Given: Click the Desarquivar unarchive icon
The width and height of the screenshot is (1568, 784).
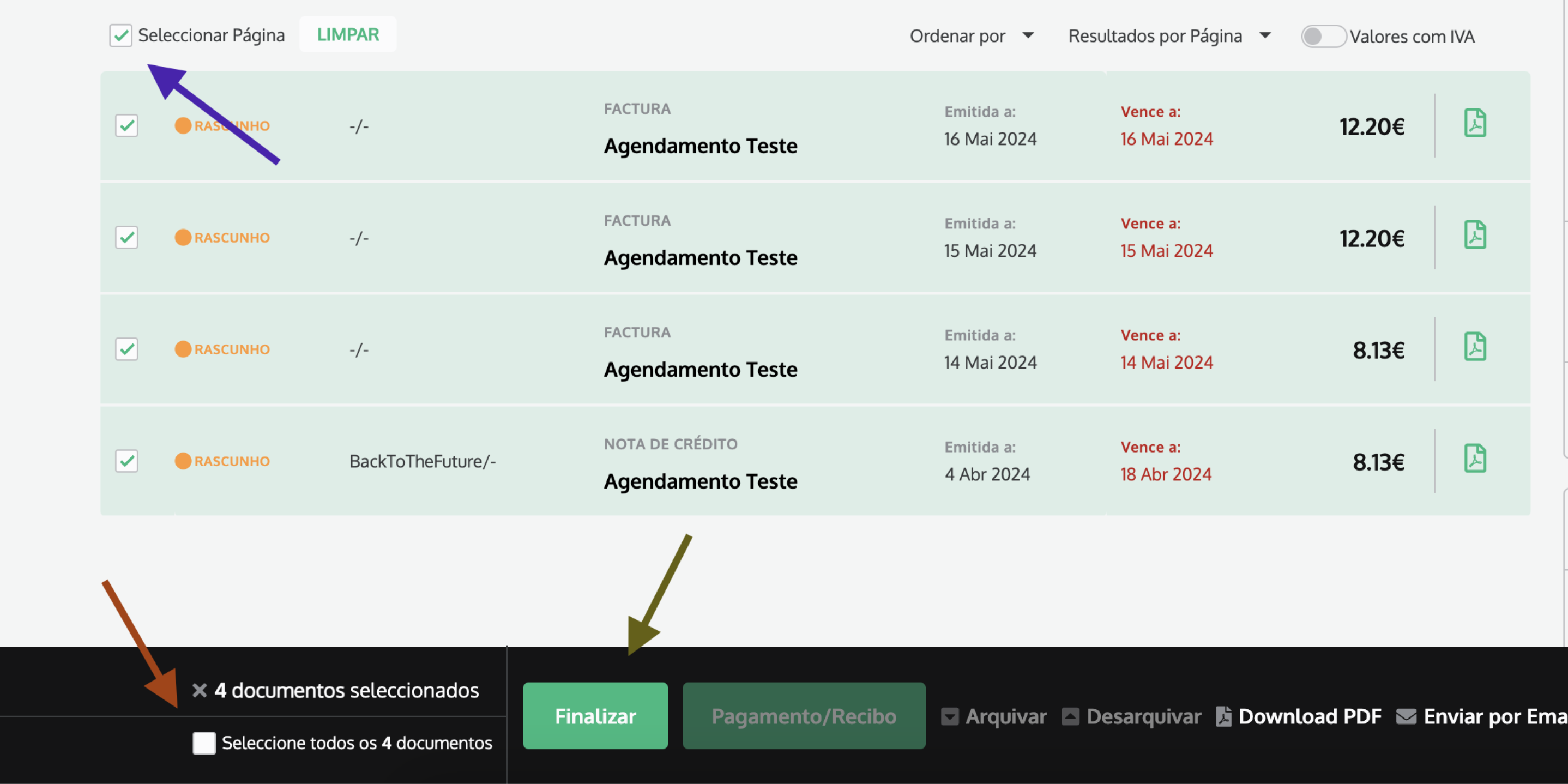Looking at the screenshot, I should click(x=1070, y=716).
